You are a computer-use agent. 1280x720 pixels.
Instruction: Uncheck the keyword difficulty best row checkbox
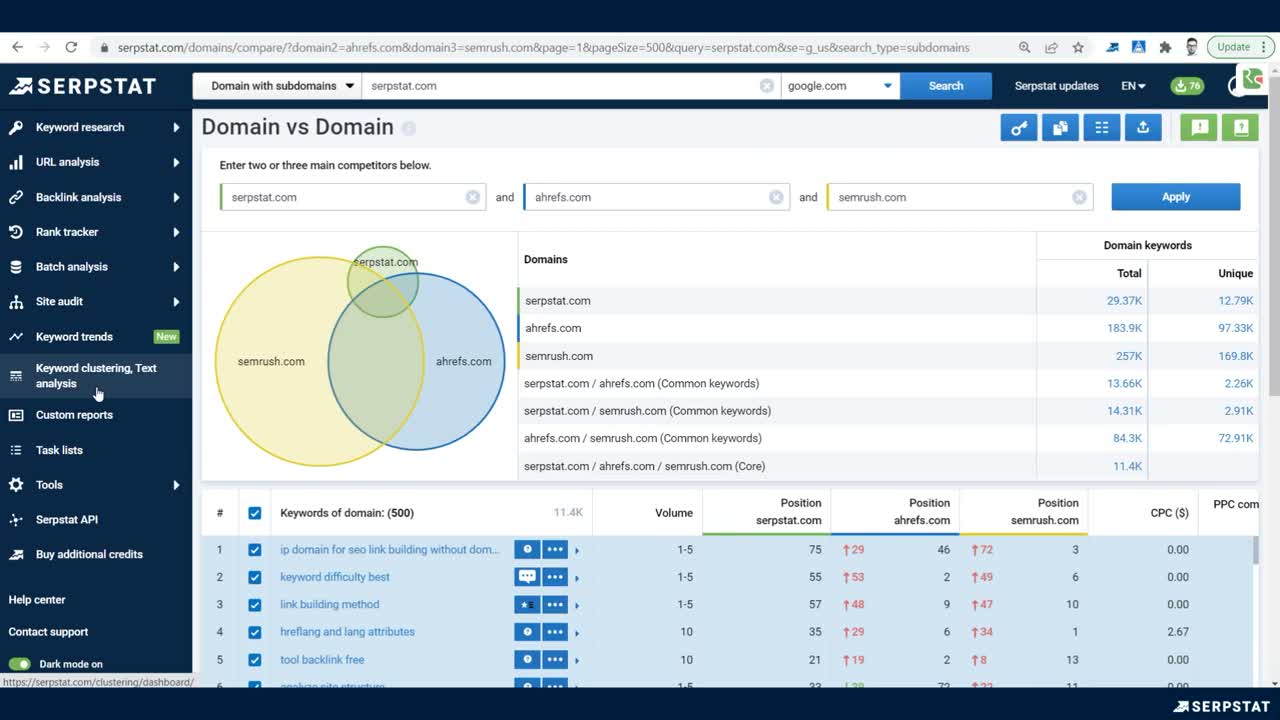click(255, 577)
